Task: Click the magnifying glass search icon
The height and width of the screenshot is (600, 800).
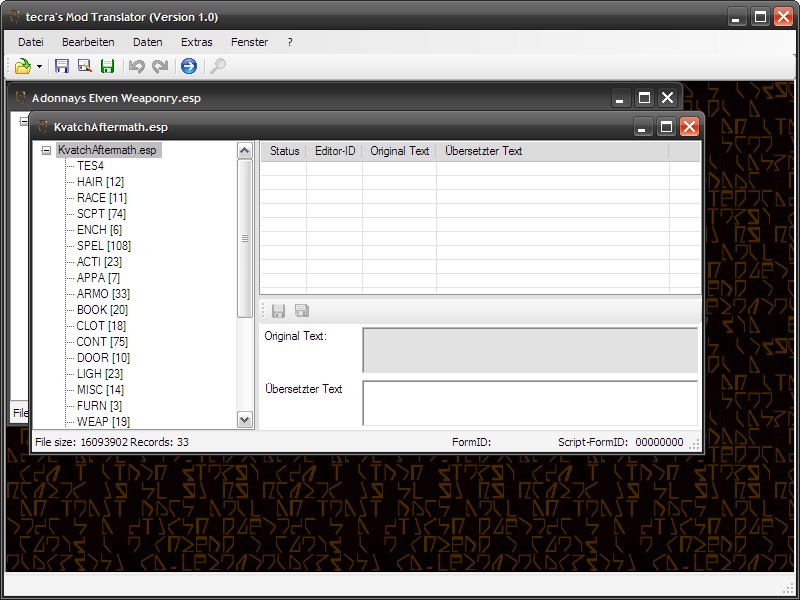Action: click(x=217, y=66)
